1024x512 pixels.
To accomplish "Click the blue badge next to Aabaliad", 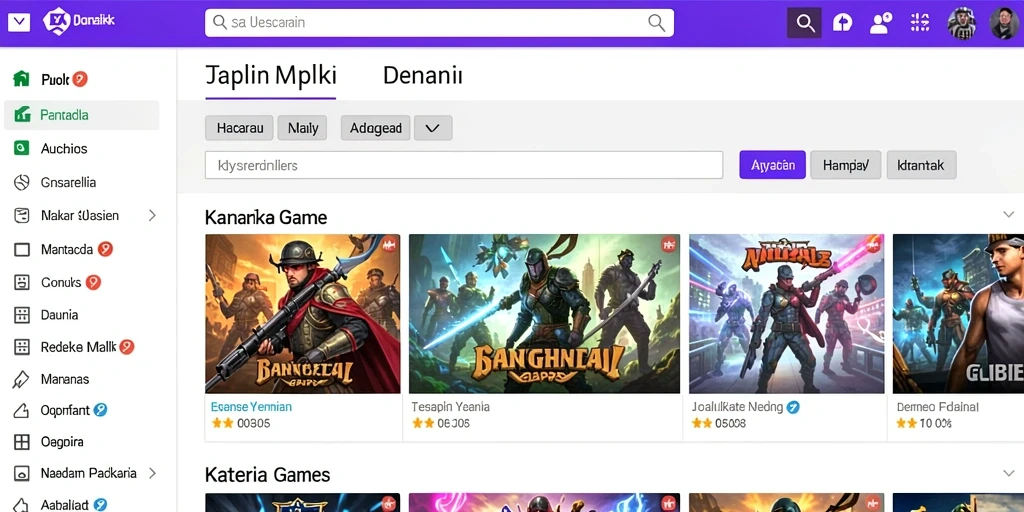I will [x=100, y=505].
